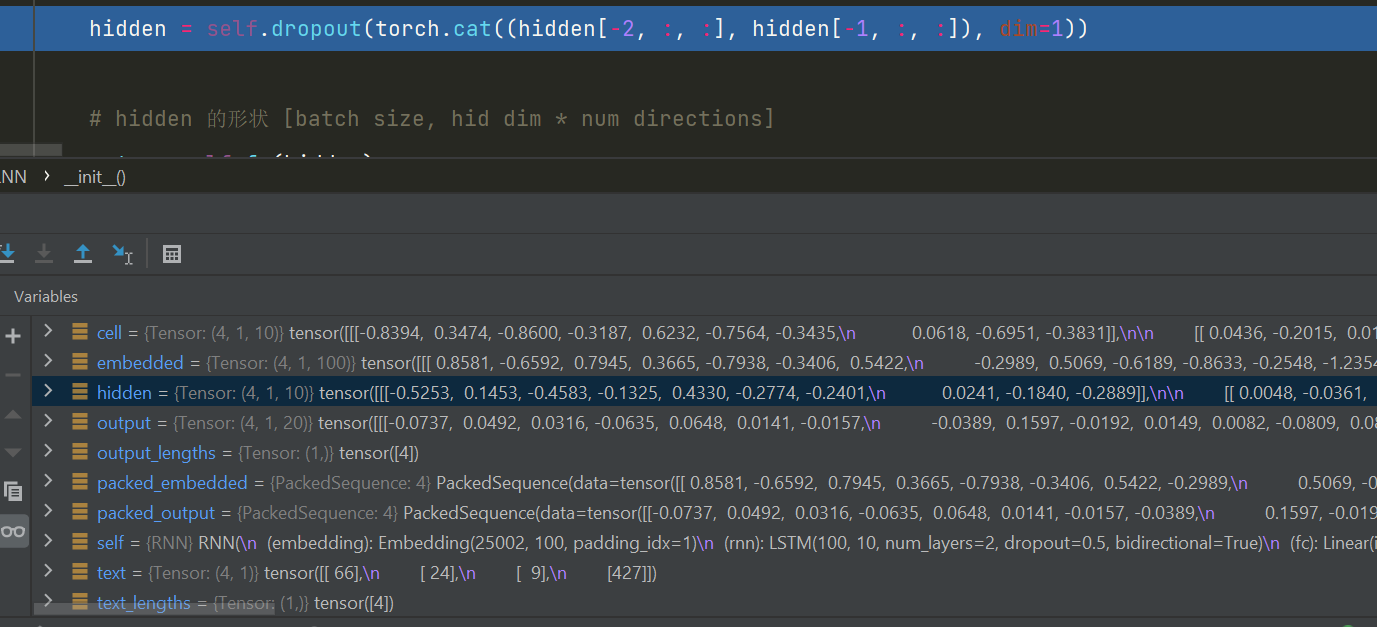Image resolution: width=1377 pixels, height=627 pixels.
Task: Click the stack icon beside hidden
Action: [x=79, y=393]
